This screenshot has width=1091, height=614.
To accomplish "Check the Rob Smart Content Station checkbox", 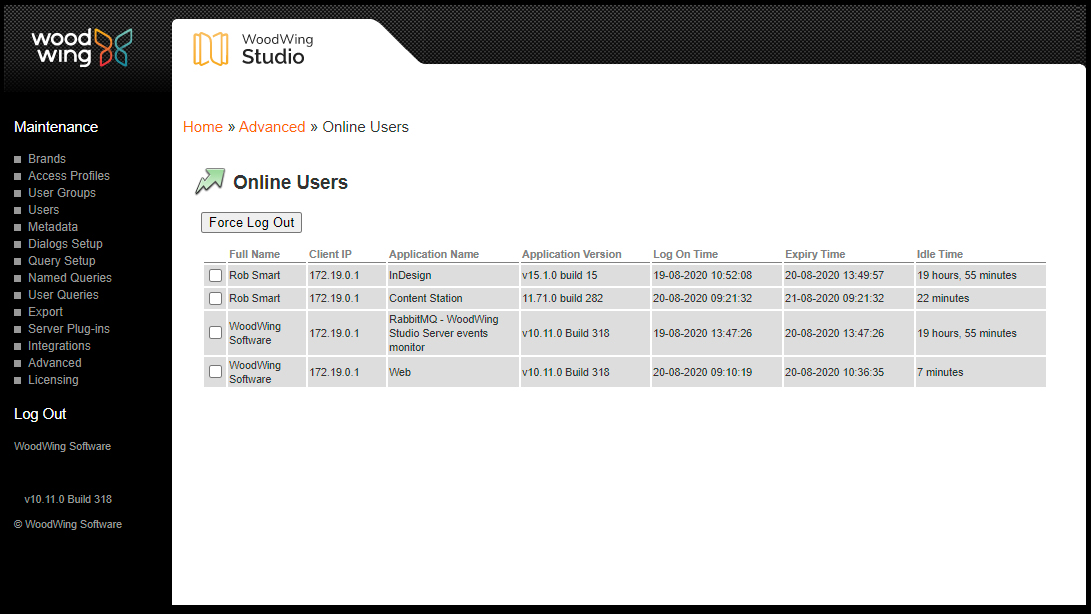I will pyautogui.click(x=216, y=299).
